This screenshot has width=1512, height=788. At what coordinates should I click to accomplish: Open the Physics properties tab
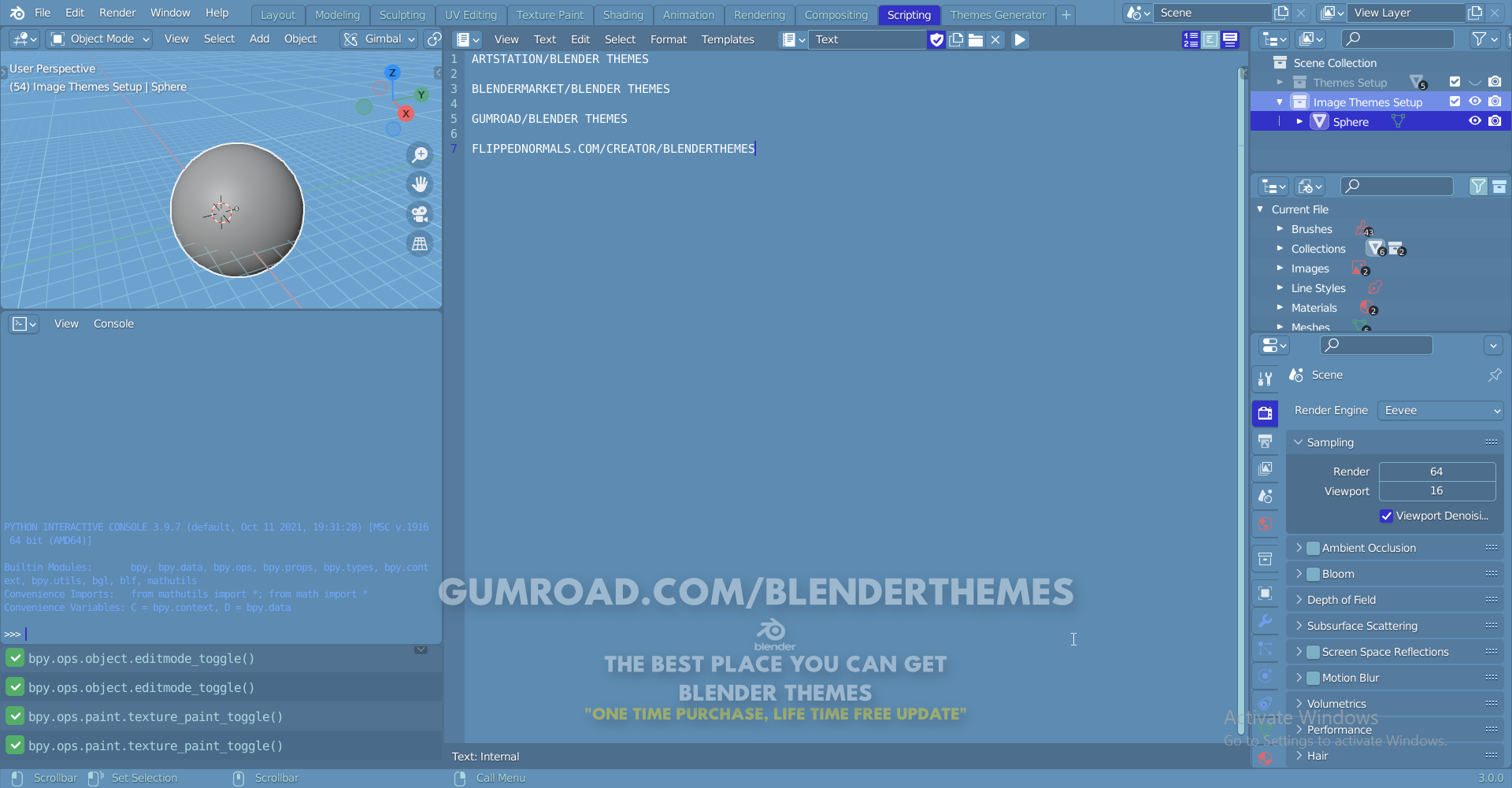pos(1266,675)
